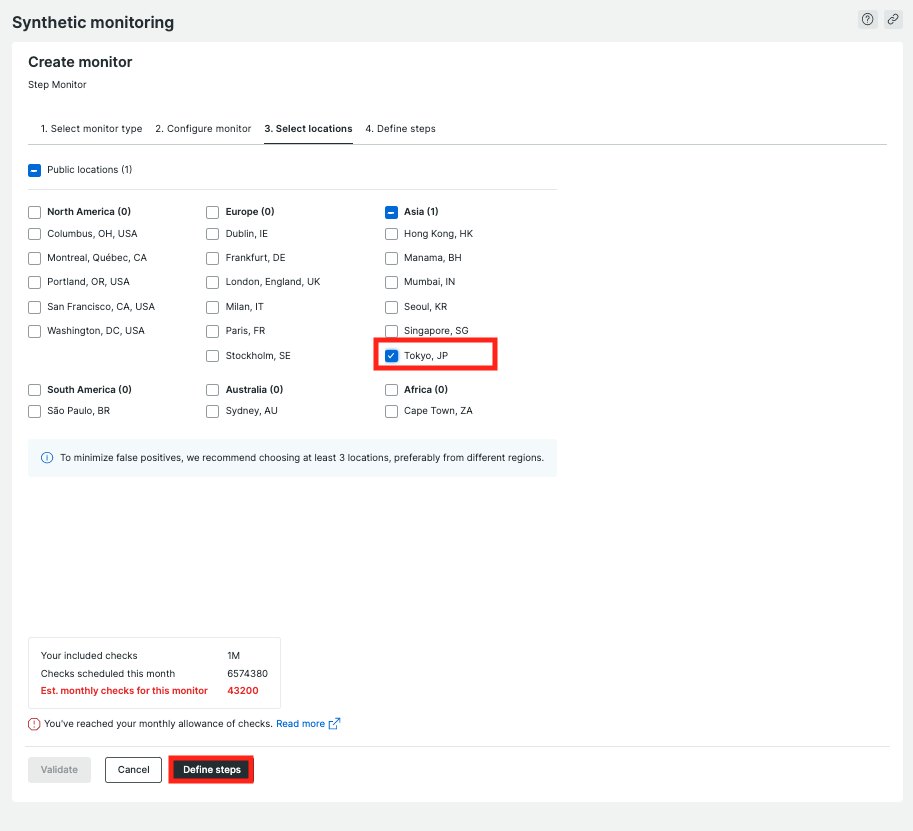This screenshot has width=913, height=831.
Task: Click the Step Monitor subtitle
Action: click(57, 85)
